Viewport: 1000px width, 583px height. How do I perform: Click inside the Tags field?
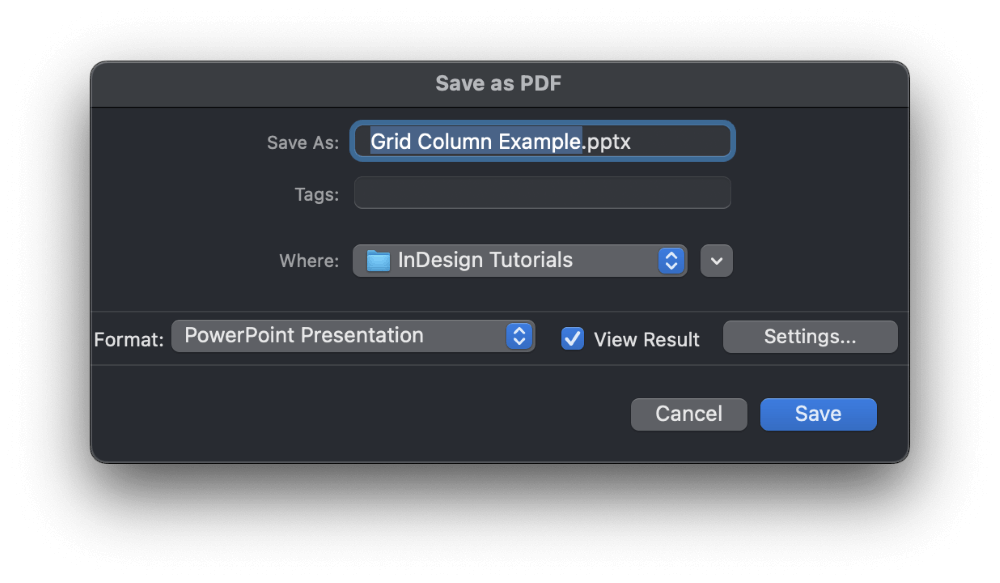(x=541, y=192)
